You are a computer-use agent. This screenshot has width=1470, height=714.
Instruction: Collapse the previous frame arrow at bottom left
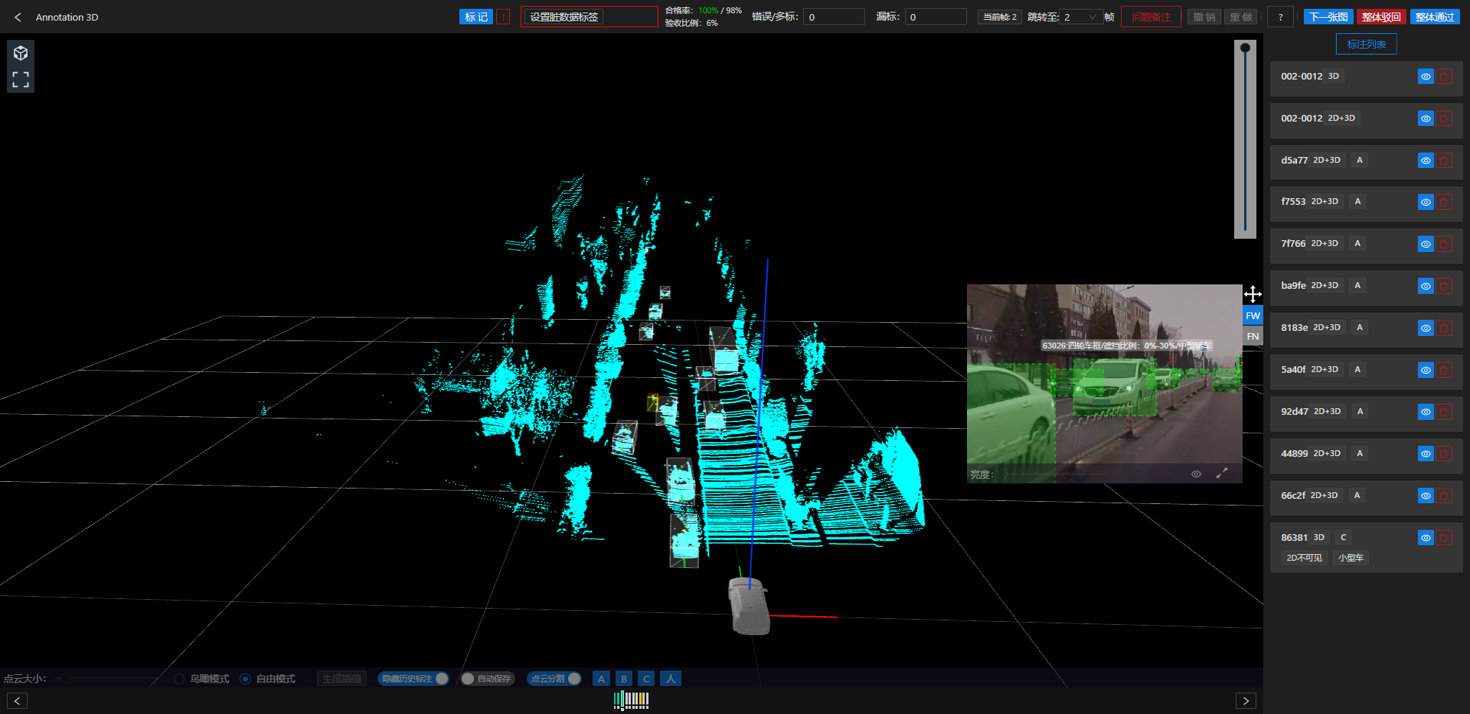(16, 700)
